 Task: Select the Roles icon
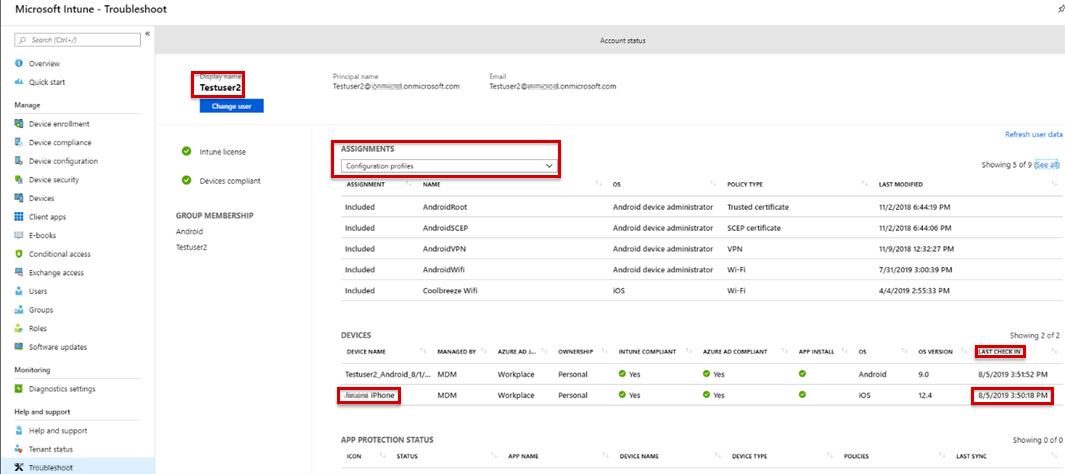19,329
